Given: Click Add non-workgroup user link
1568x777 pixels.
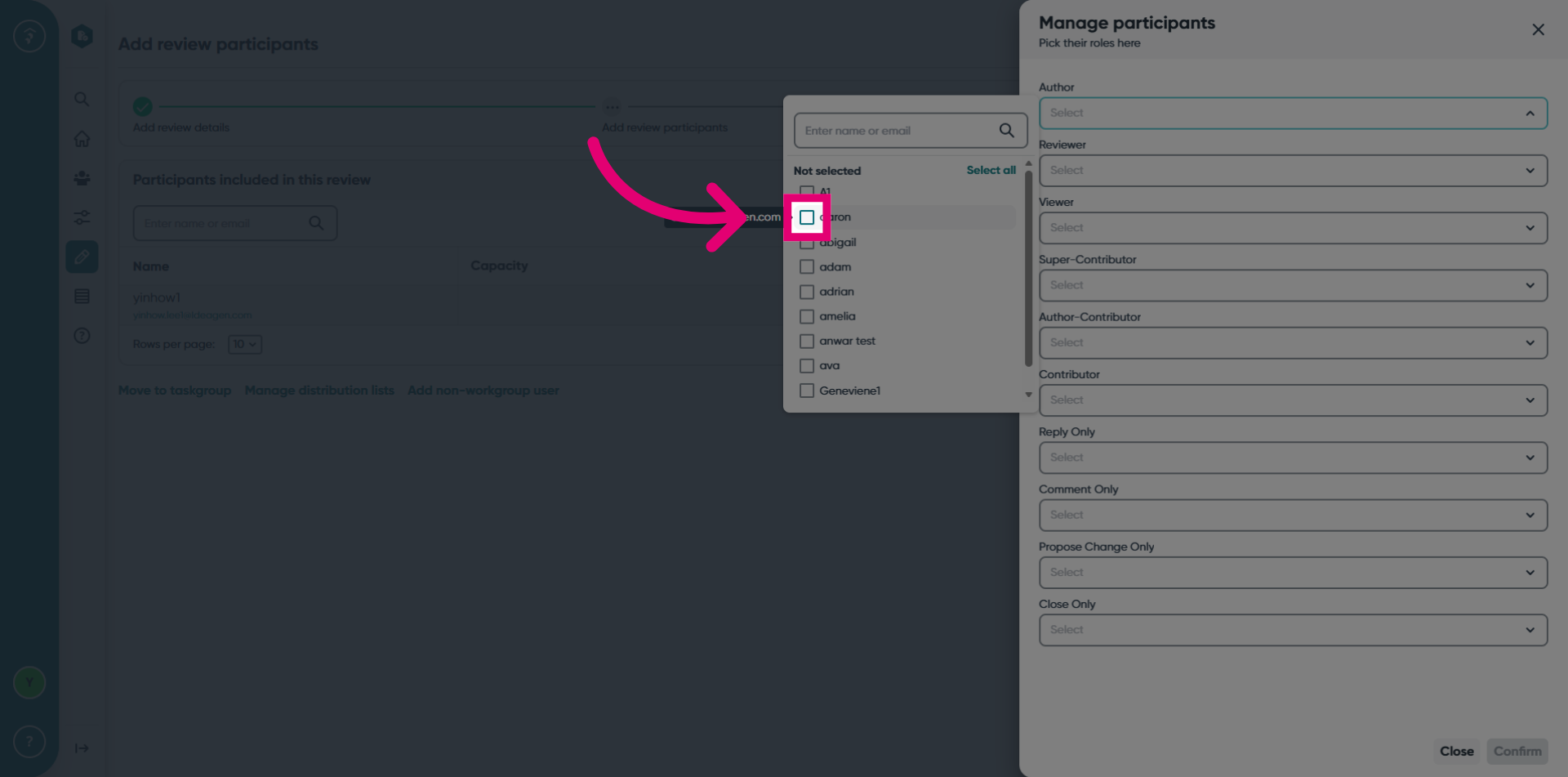Looking at the screenshot, I should pos(483,391).
